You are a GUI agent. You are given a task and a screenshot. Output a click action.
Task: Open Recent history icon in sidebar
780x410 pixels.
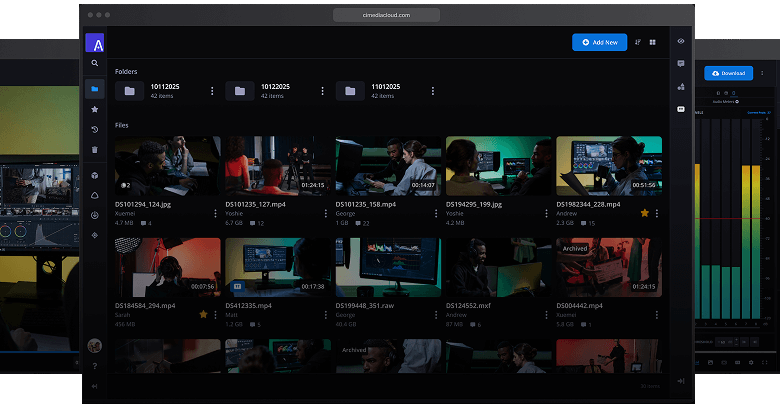pyautogui.click(x=95, y=129)
